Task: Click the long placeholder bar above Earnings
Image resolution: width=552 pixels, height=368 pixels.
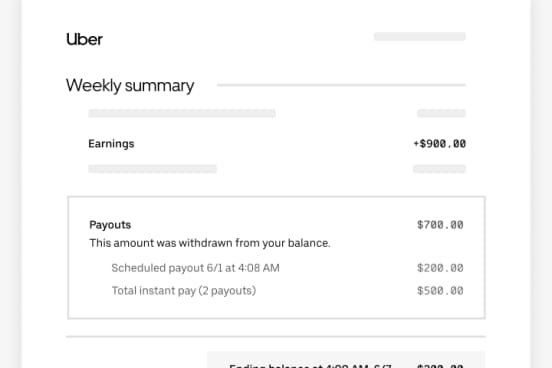Action: 182,113
